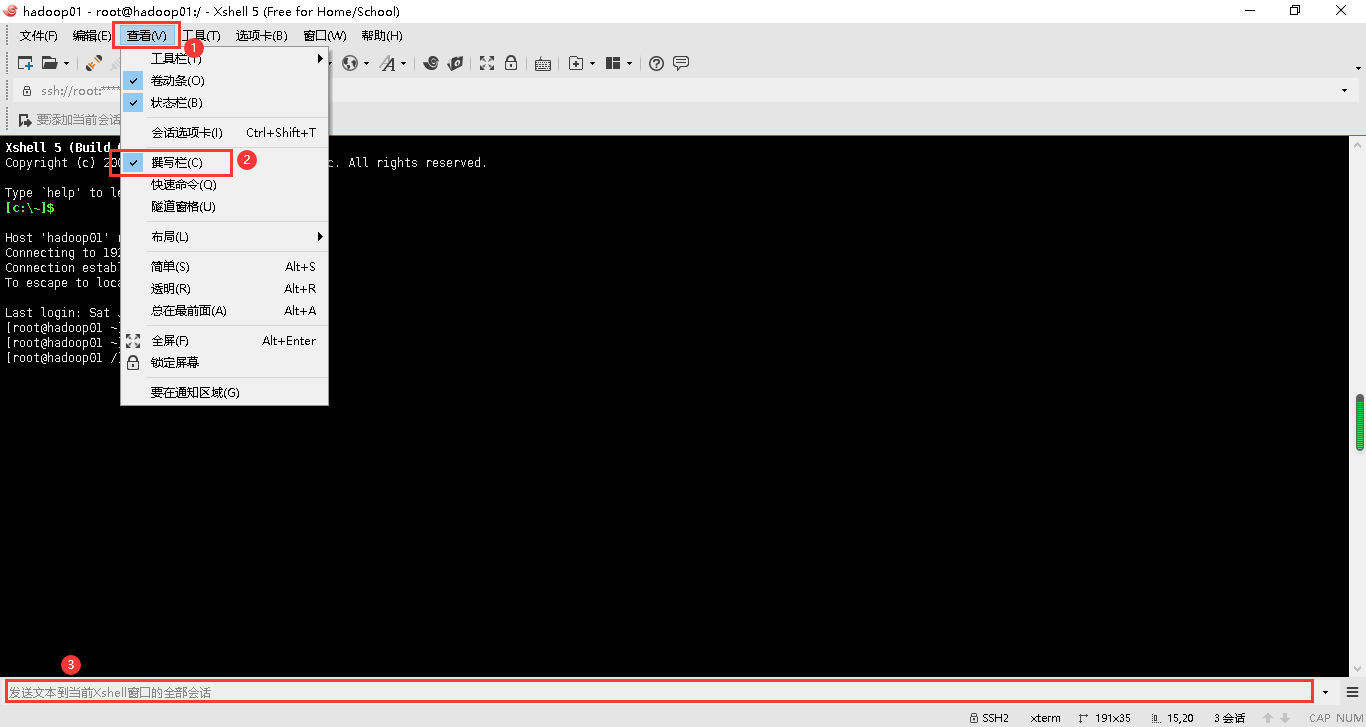Expand the 工具栏 submenu
This screenshot has height=727, width=1366.
tap(224, 59)
